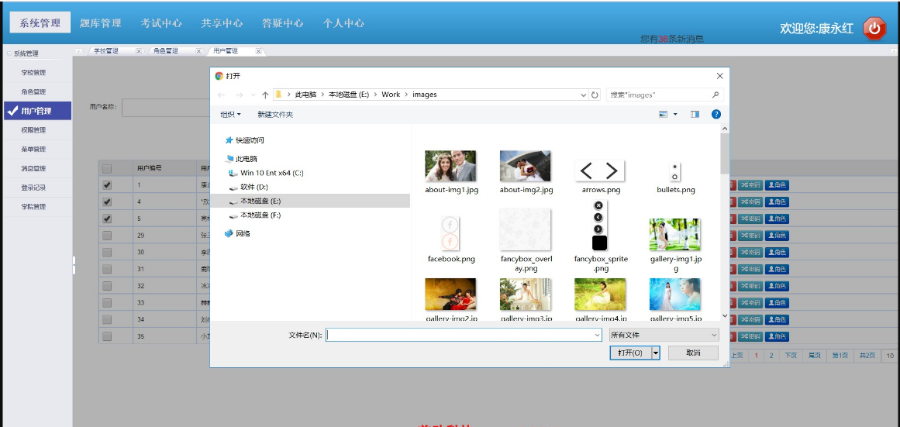Click 取消 to cancel the dialog
The width and height of the screenshot is (900, 427).
(693, 352)
